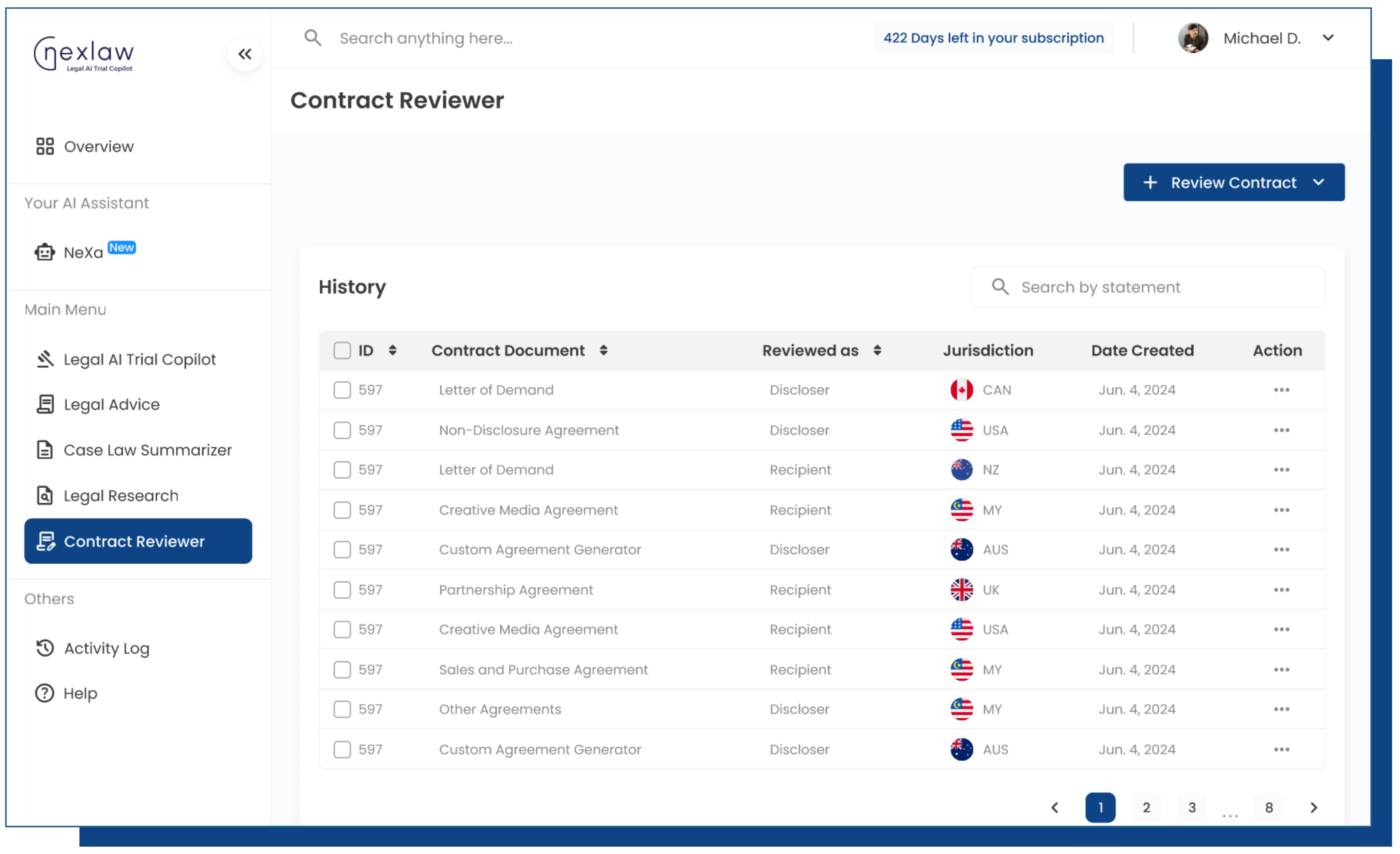Sort by Reviewed as column arrows
1400x854 pixels.
[x=877, y=350]
